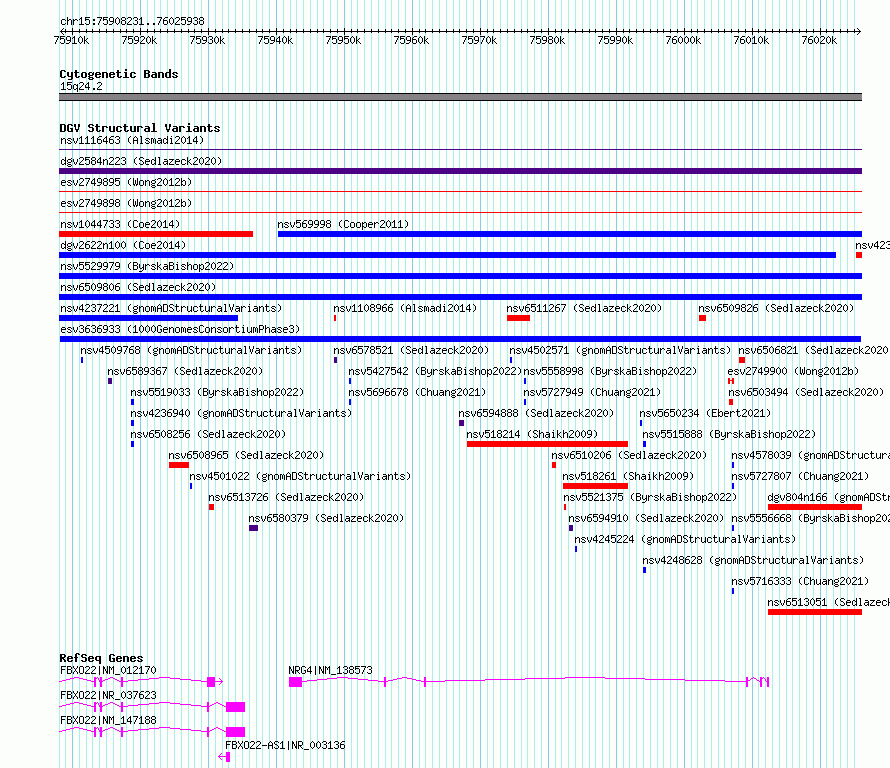
Task: Click nsv5727807 (Chuang2021) label
Action: point(800,476)
